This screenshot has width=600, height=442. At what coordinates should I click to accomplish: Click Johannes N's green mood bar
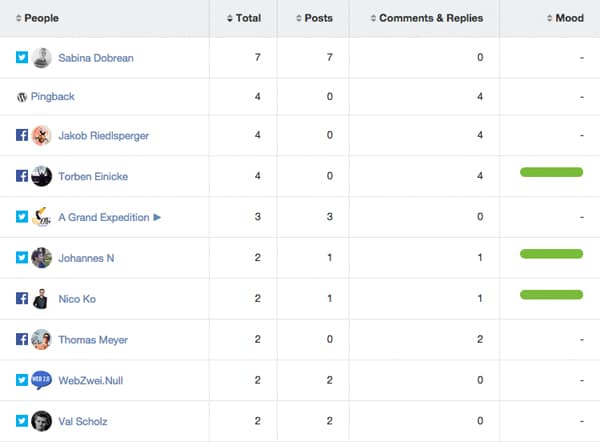pos(551,254)
